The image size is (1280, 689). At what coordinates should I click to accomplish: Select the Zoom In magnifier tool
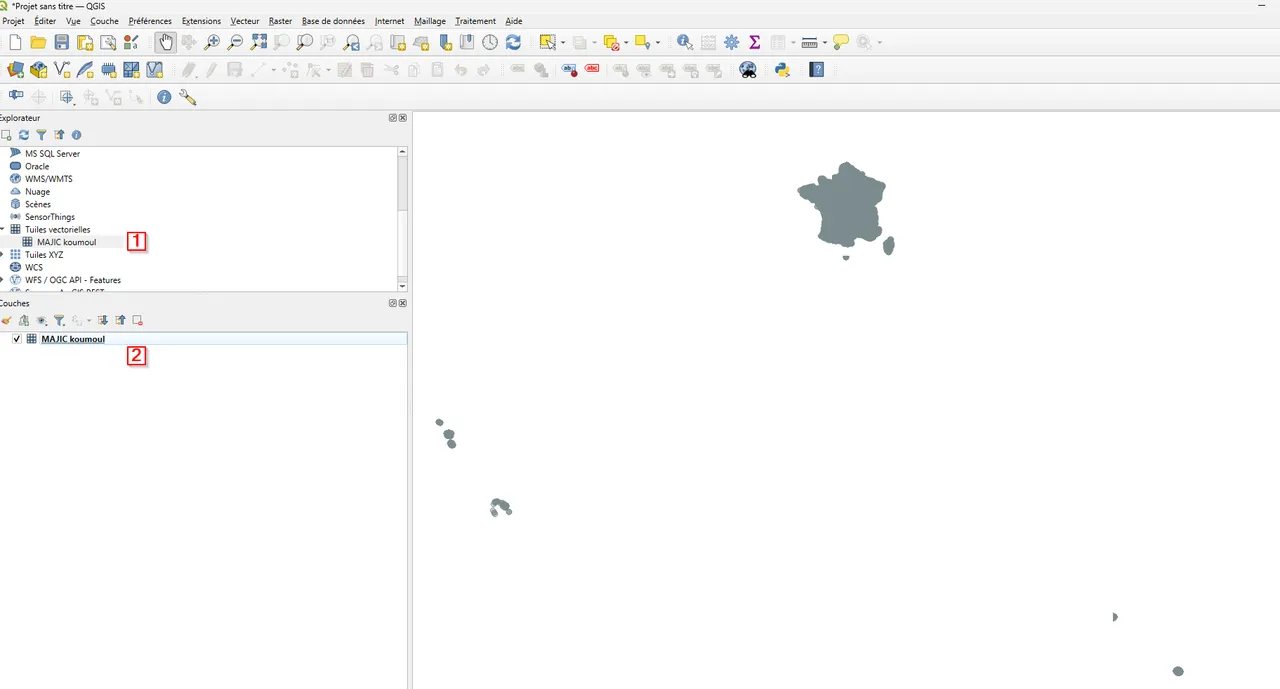click(212, 42)
